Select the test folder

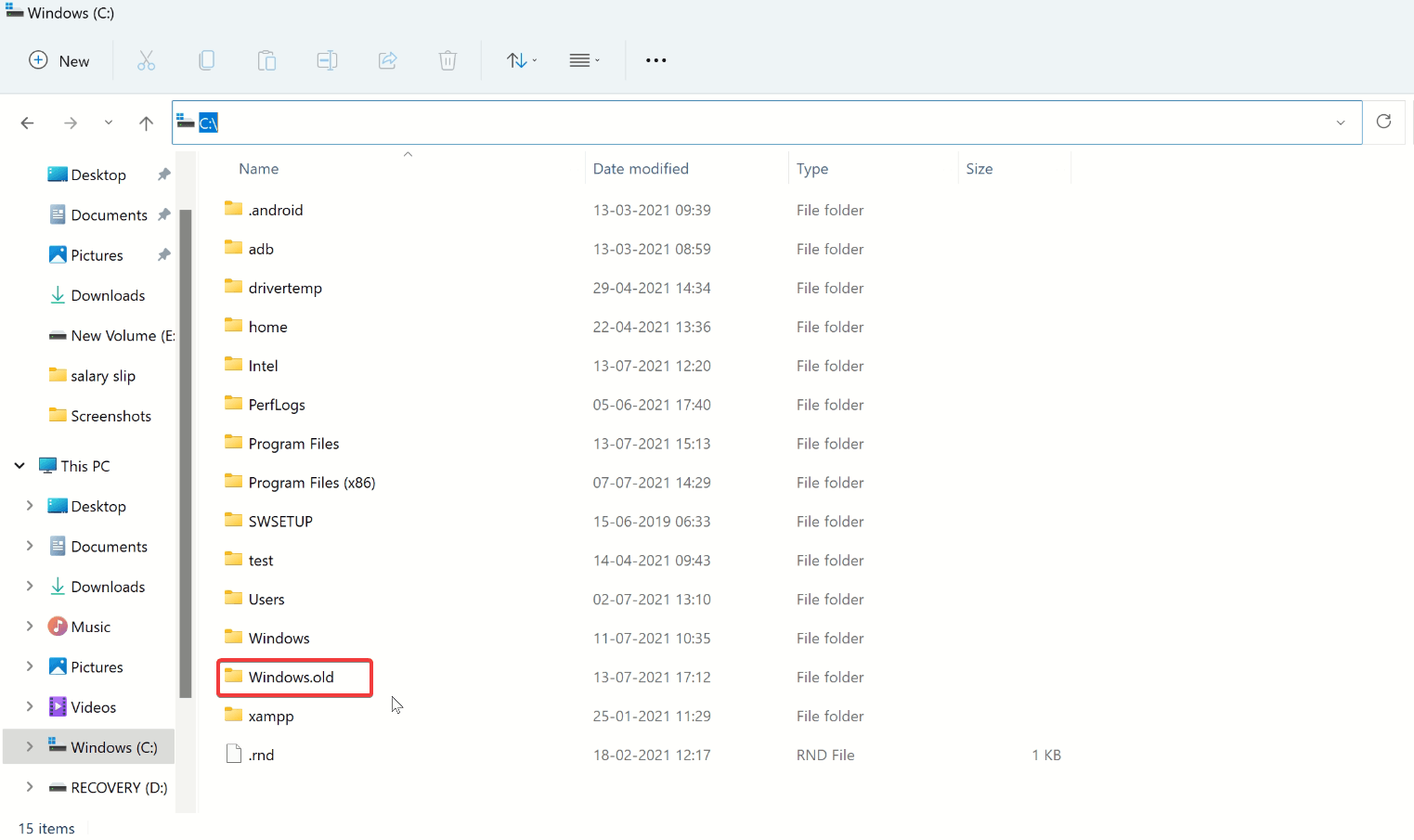(261, 561)
